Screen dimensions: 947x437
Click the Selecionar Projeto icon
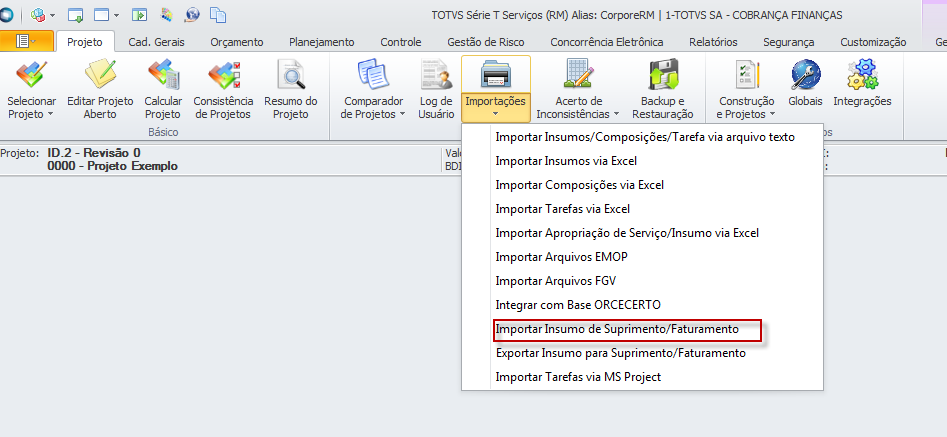(x=31, y=74)
